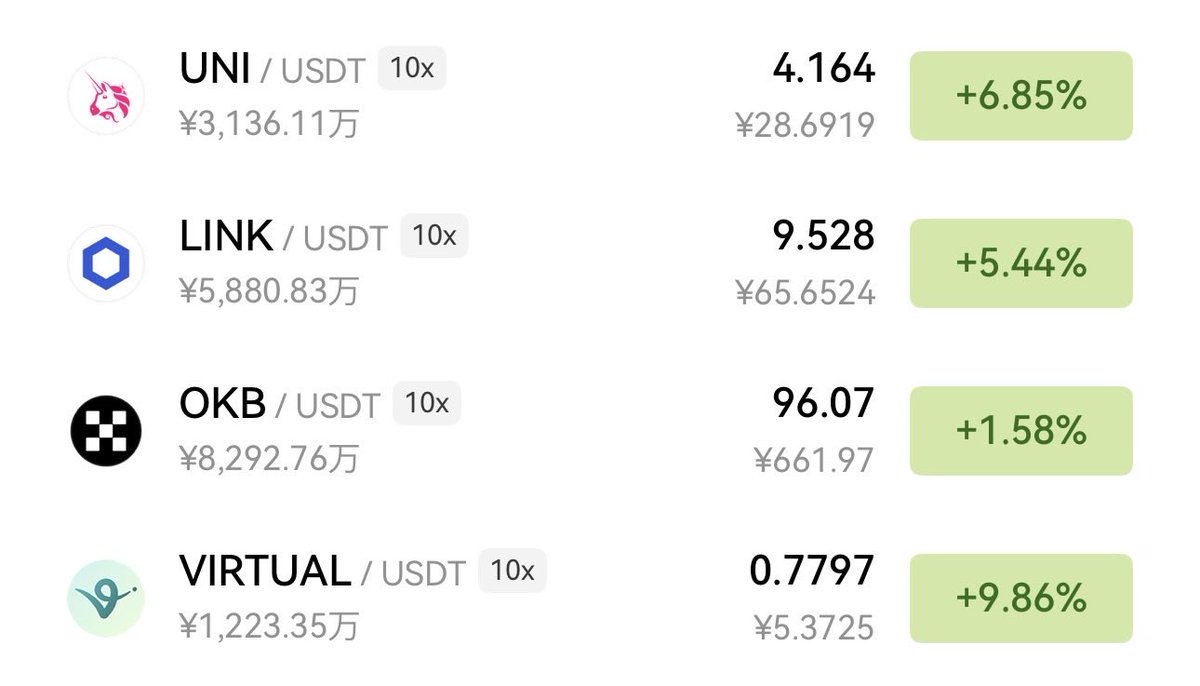Tap the 10x leverage tag beside UNI
1200x686 pixels.
411,69
